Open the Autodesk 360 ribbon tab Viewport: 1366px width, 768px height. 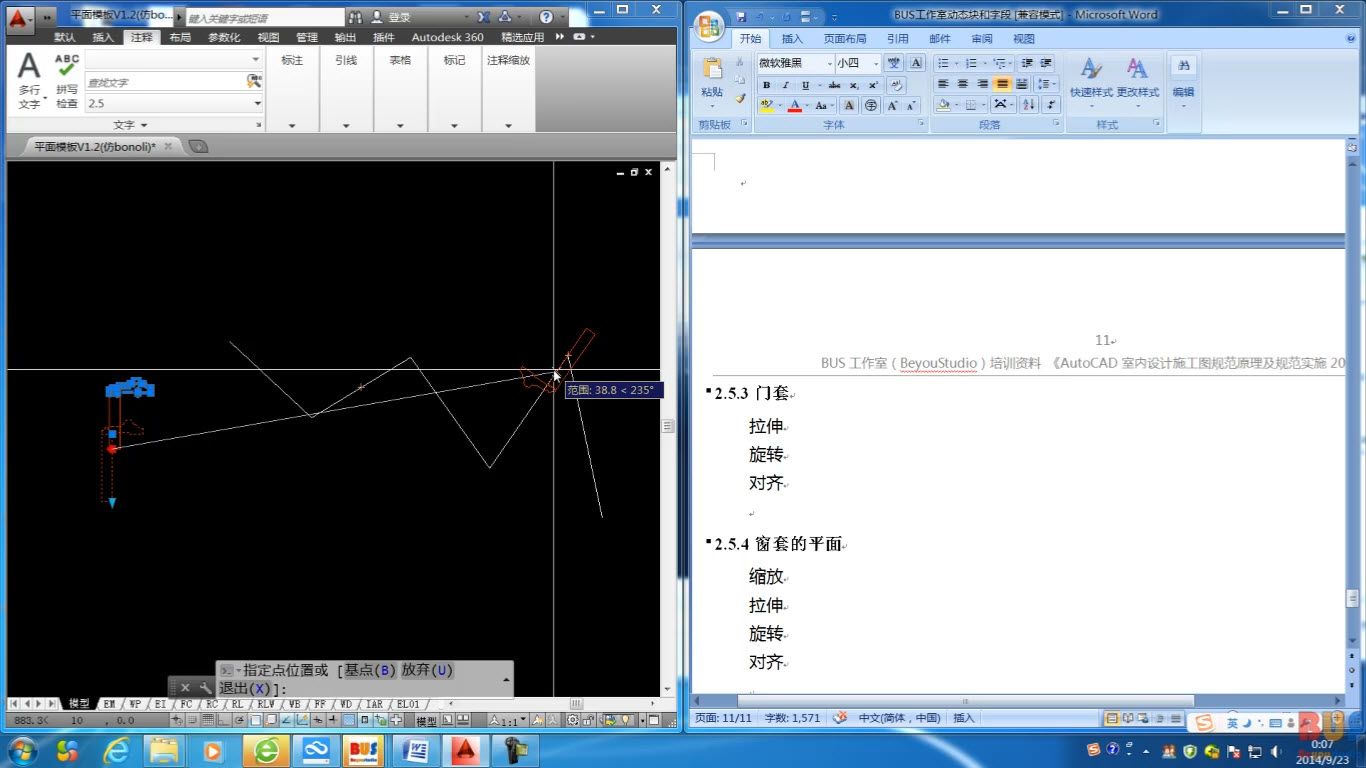(447, 37)
